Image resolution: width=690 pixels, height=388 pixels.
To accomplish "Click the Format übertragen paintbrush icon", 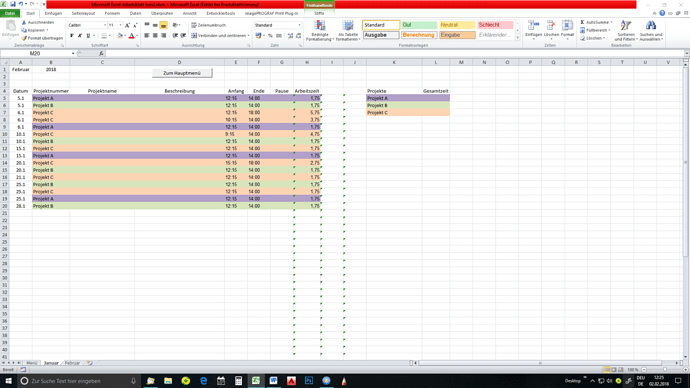I will click(x=24, y=38).
